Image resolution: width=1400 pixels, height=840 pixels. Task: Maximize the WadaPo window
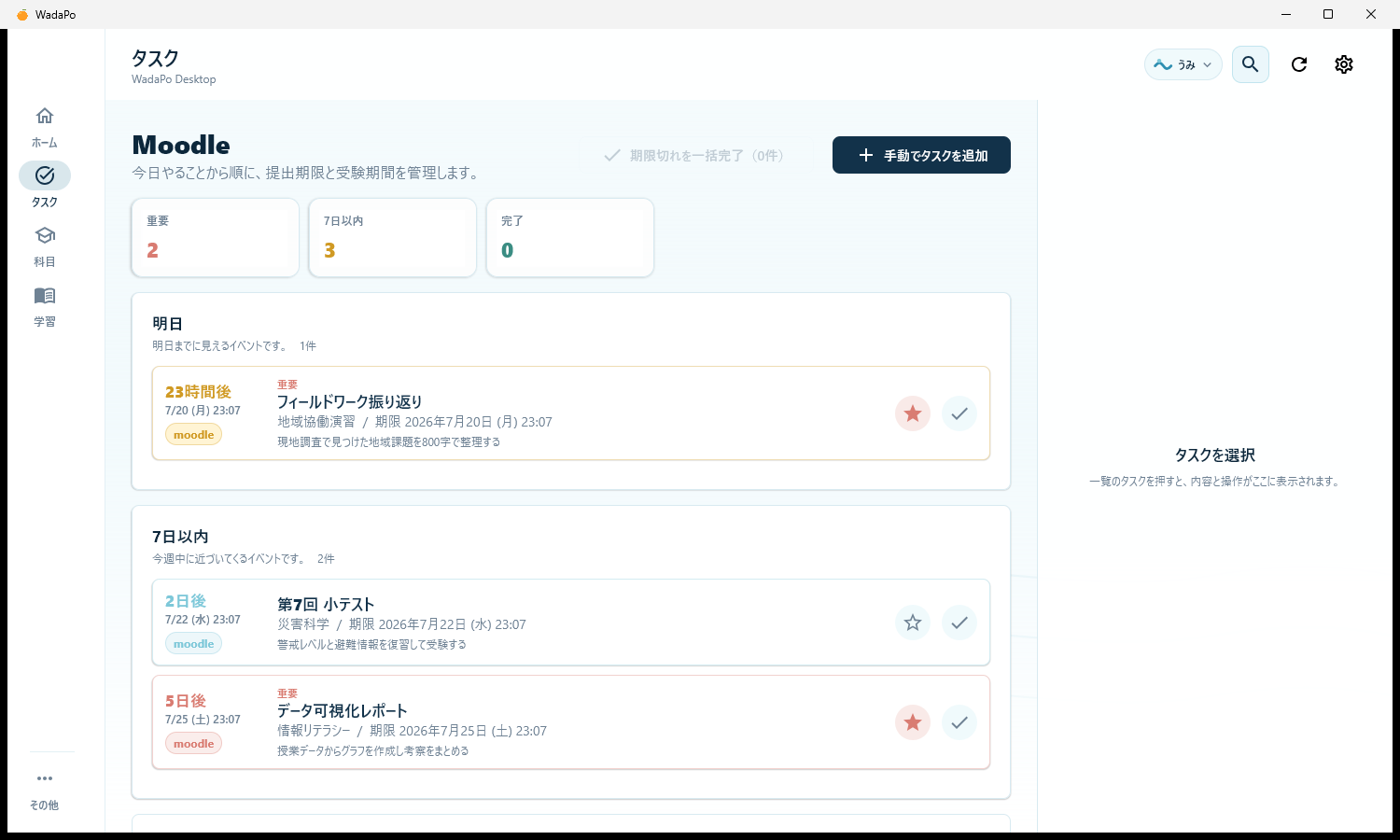point(1328,14)
